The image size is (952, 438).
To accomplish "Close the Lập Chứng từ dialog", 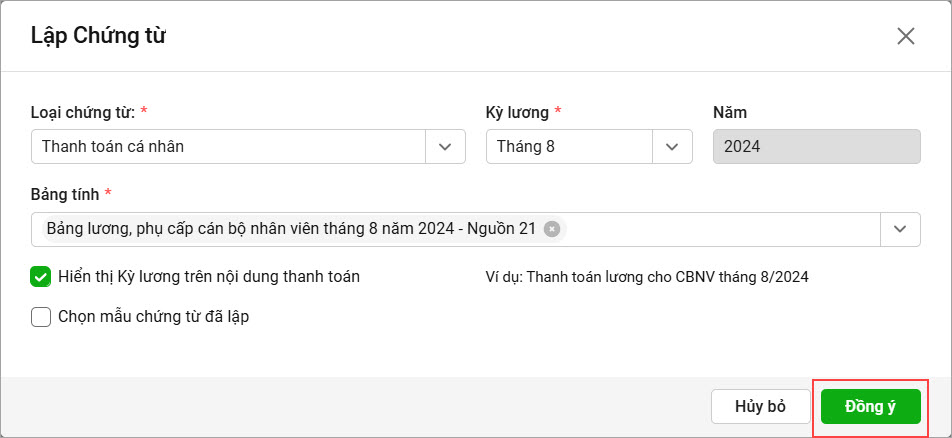I will coord(905,36).
